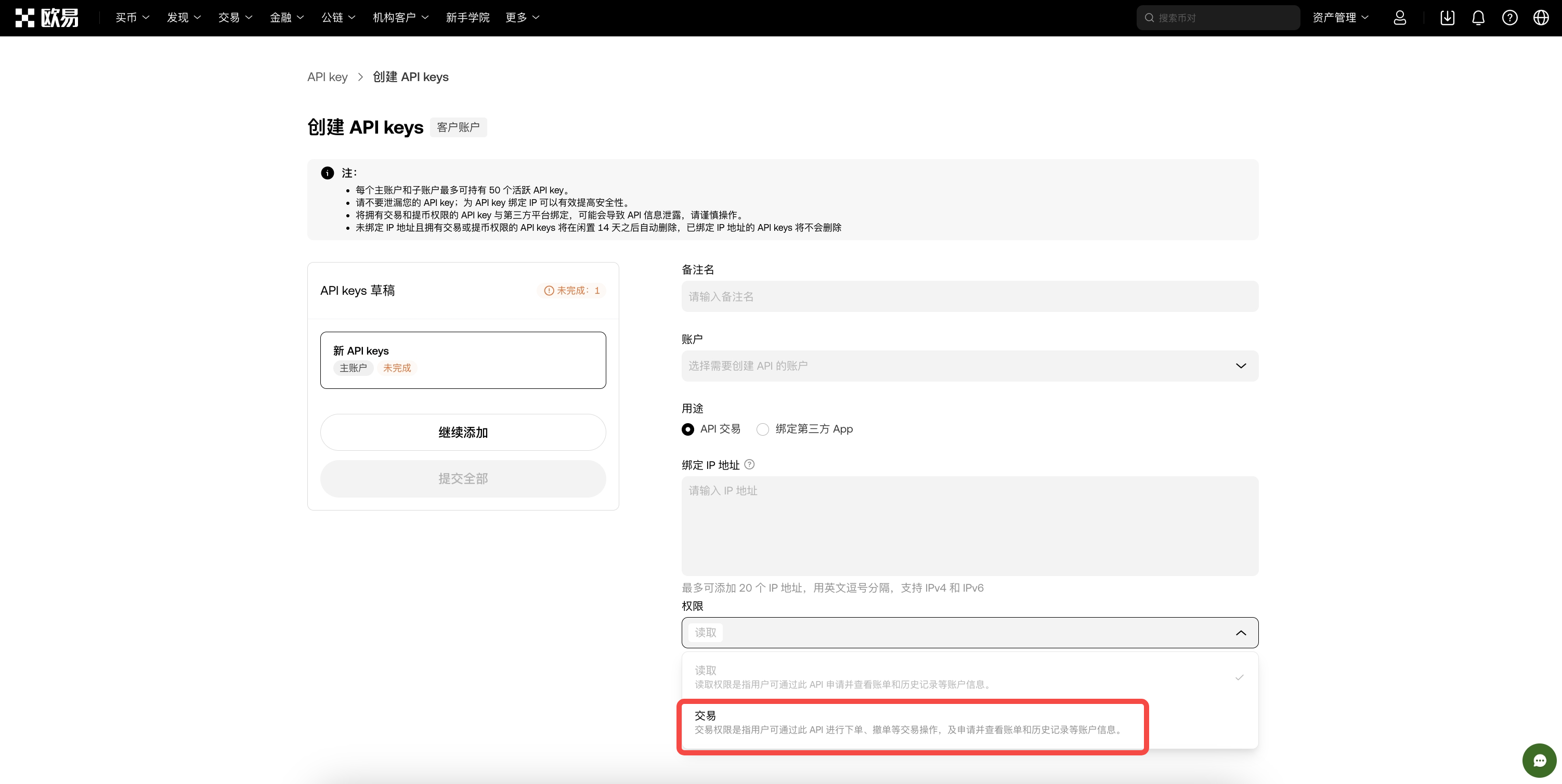This screenshot has height=784, width=1562.
Task: Click the 绑定 IP 地址 help tooltip icon
Action: (749, 464)
